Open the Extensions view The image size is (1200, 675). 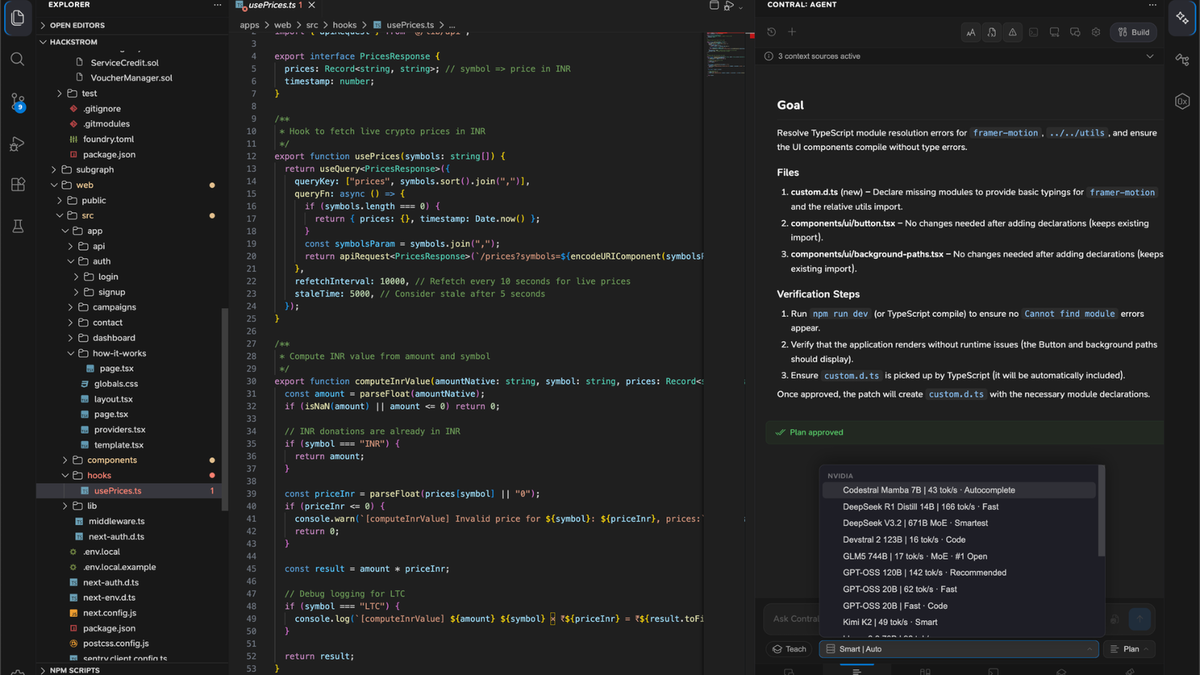[17, 185]
